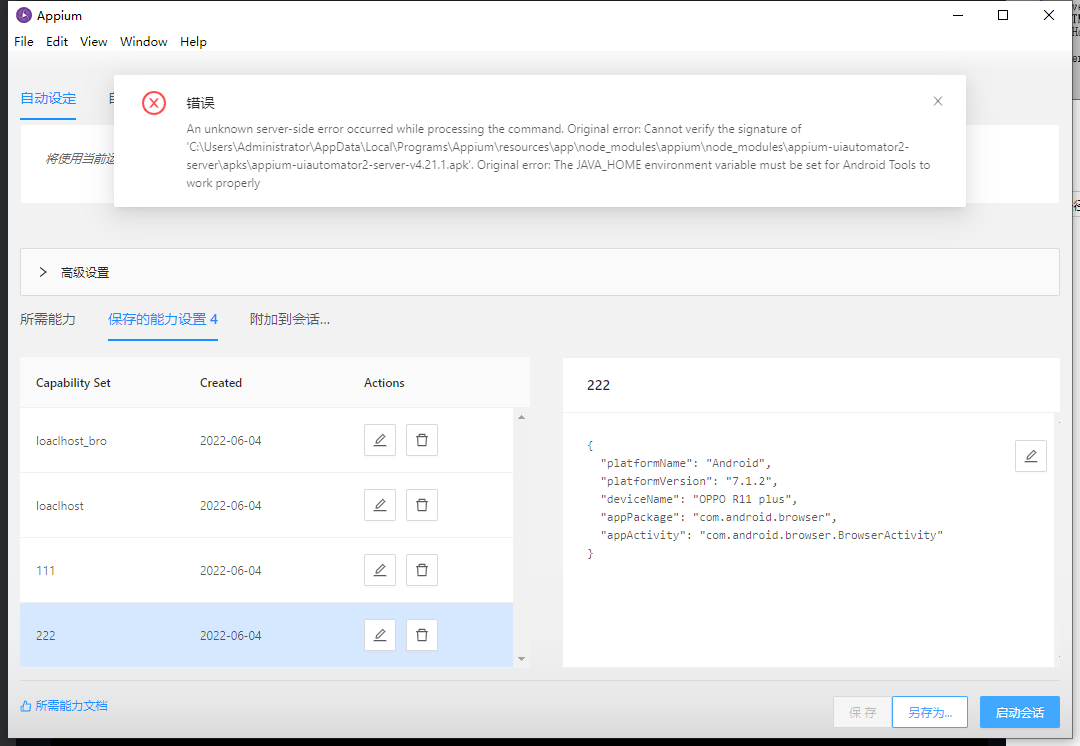1080x746 pixels.
Task: Open the Edit menu
Action: (56, 41)
